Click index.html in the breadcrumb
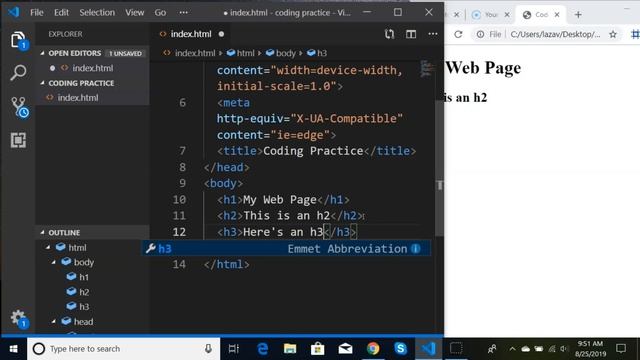This screenshot has width=640, height=360. 195,53
